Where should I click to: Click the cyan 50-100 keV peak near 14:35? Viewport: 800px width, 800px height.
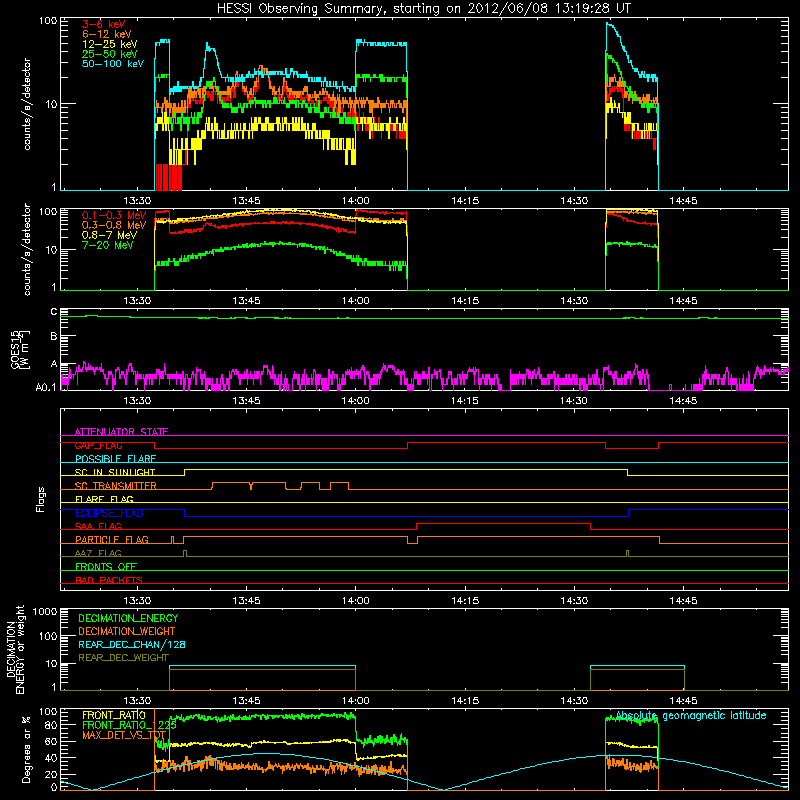point(610,24)
